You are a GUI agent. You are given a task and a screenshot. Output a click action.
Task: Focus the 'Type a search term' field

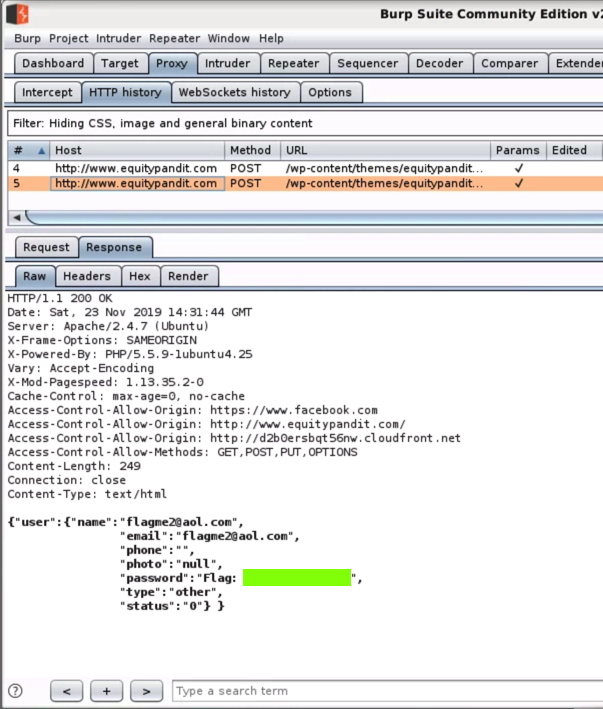pyautogui.click(x=387, y=690)
